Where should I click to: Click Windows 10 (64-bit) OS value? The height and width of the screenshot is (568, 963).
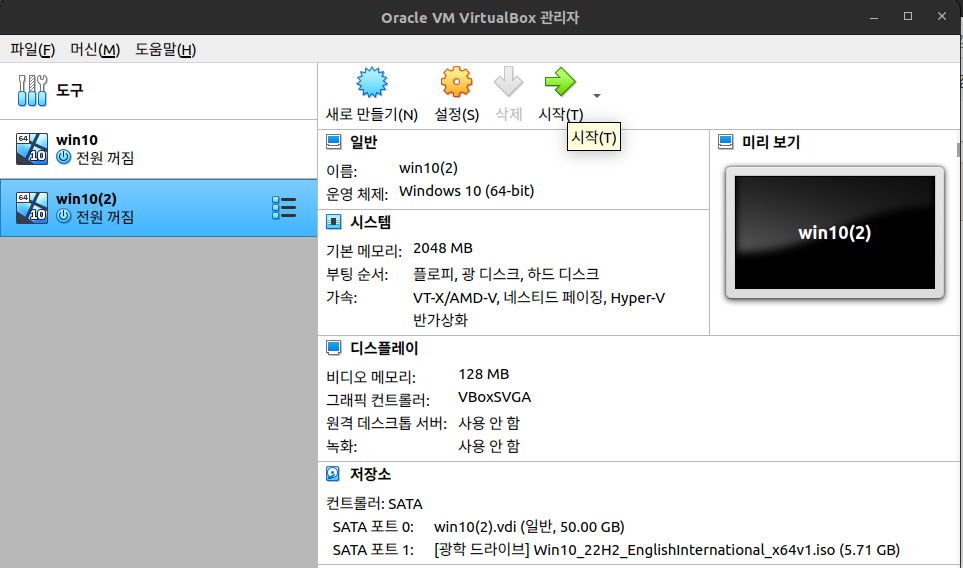467,191
